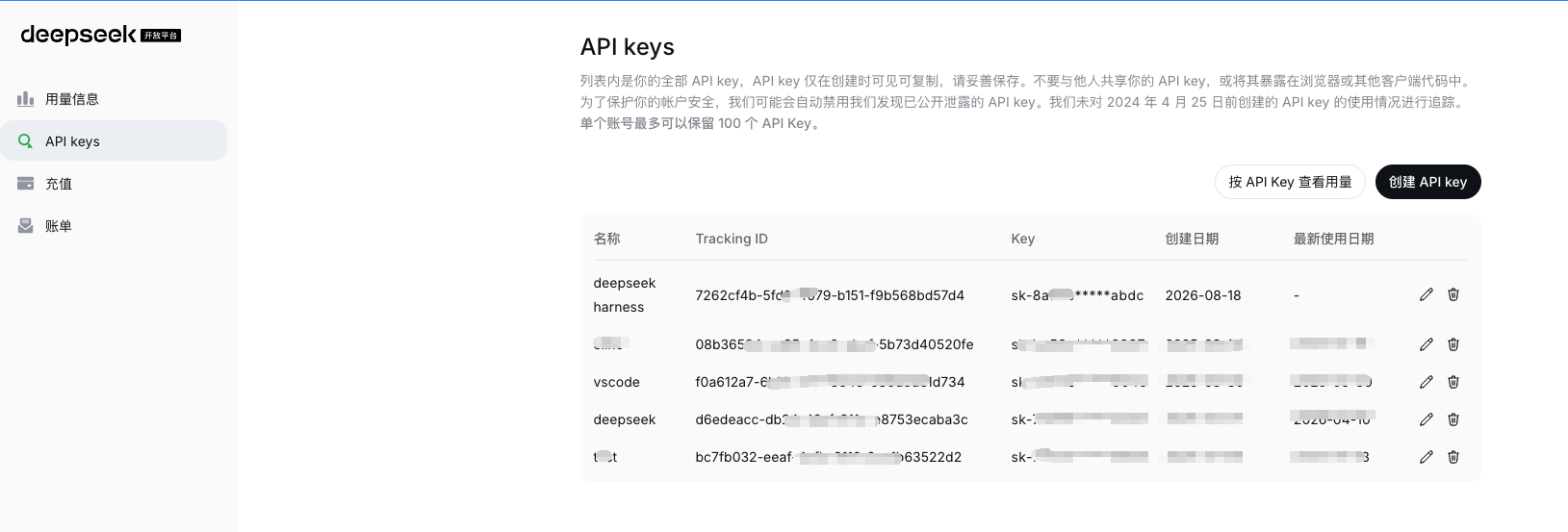The image size is (1568, 532).
Task: Select API keys in the sidebar
Action: [x=114, y=140]
